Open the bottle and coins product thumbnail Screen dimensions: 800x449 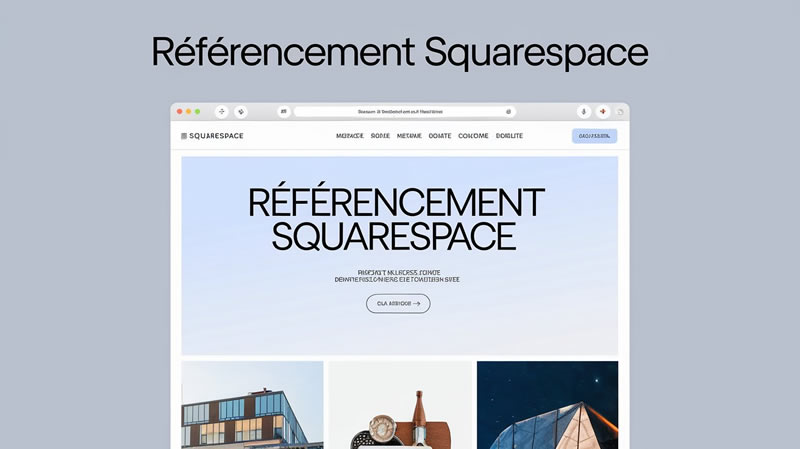click(x=401, y=405)
